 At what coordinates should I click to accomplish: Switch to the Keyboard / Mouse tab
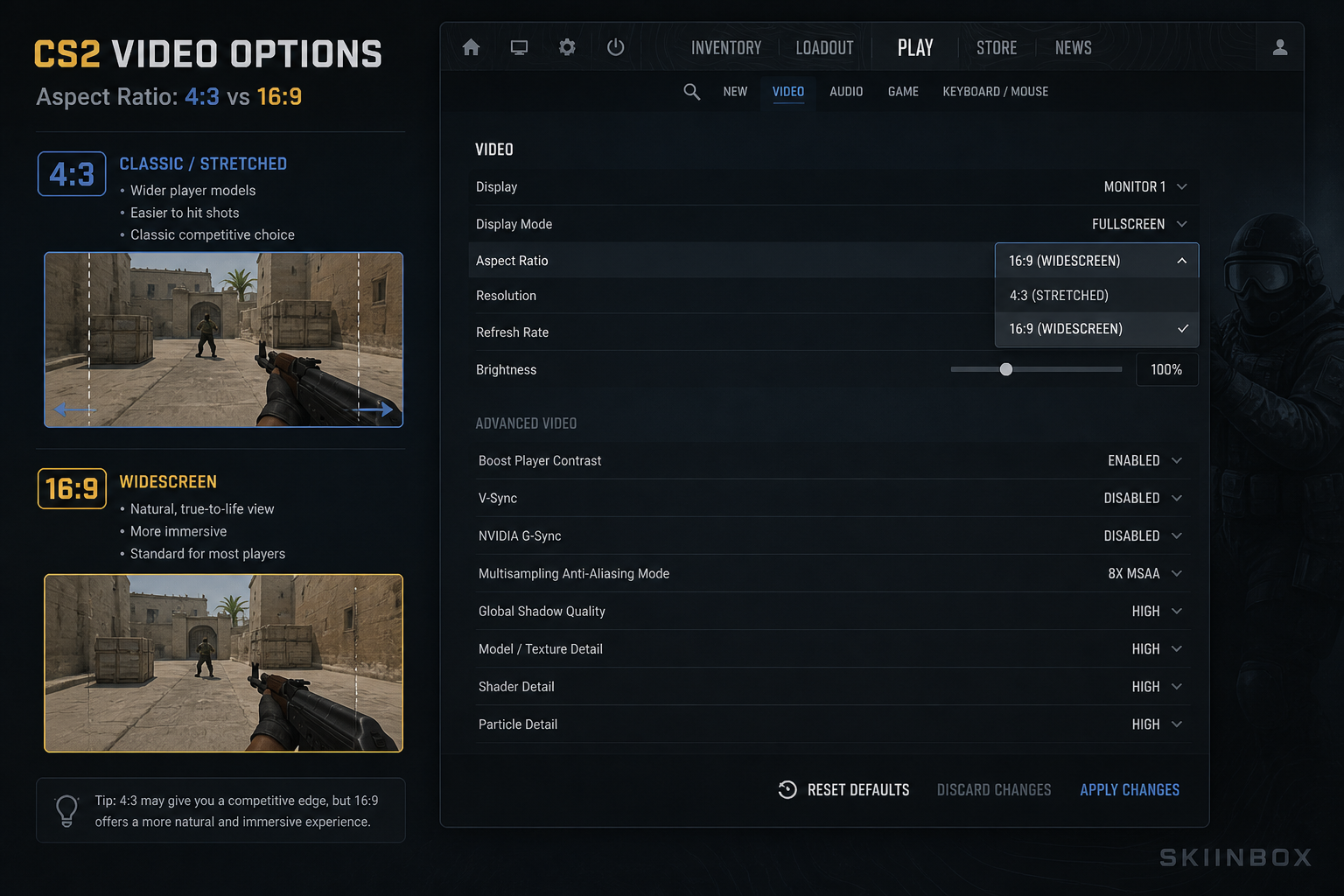996,92
